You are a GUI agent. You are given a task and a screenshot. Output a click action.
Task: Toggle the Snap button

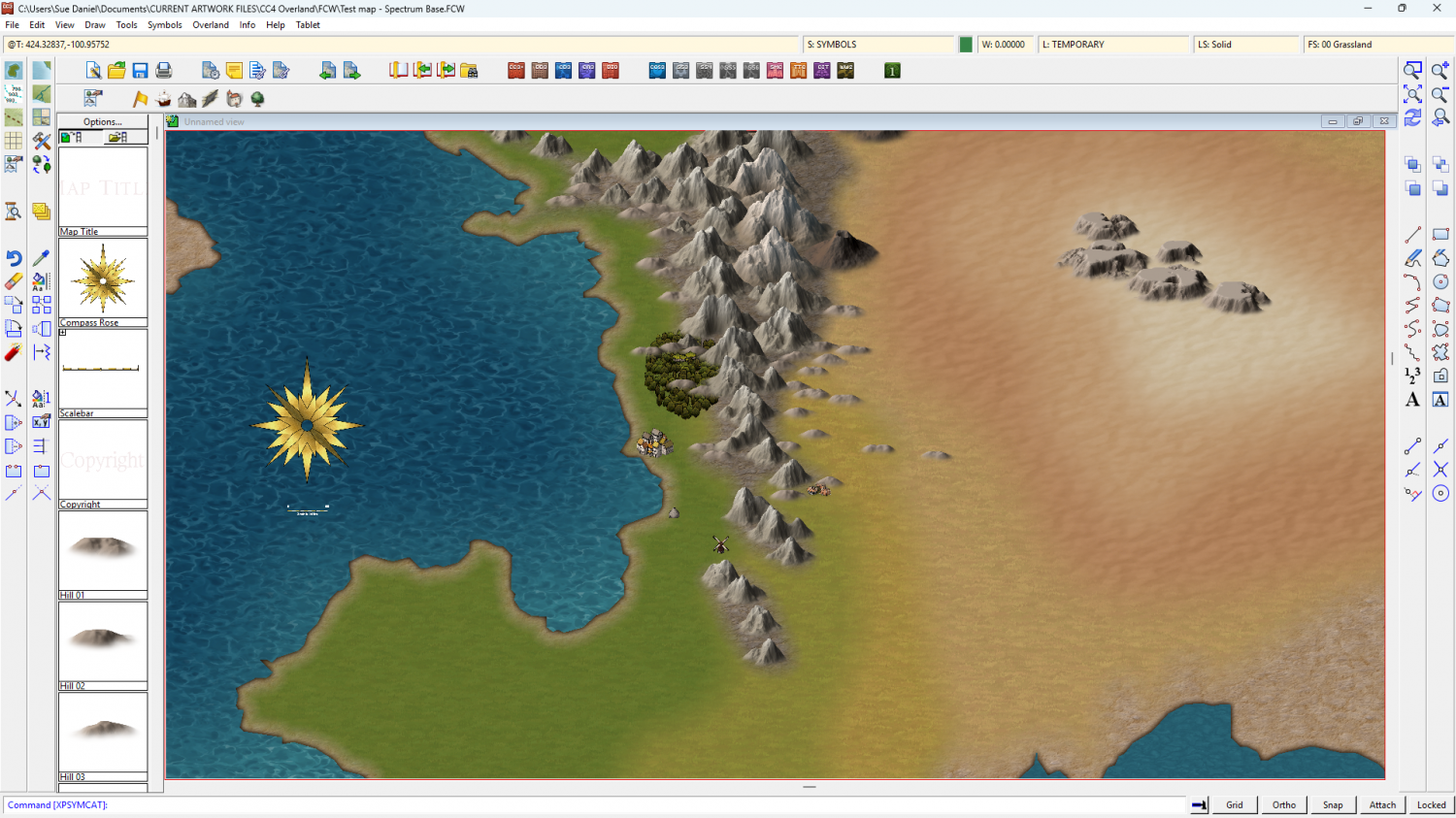point(1333,804)
